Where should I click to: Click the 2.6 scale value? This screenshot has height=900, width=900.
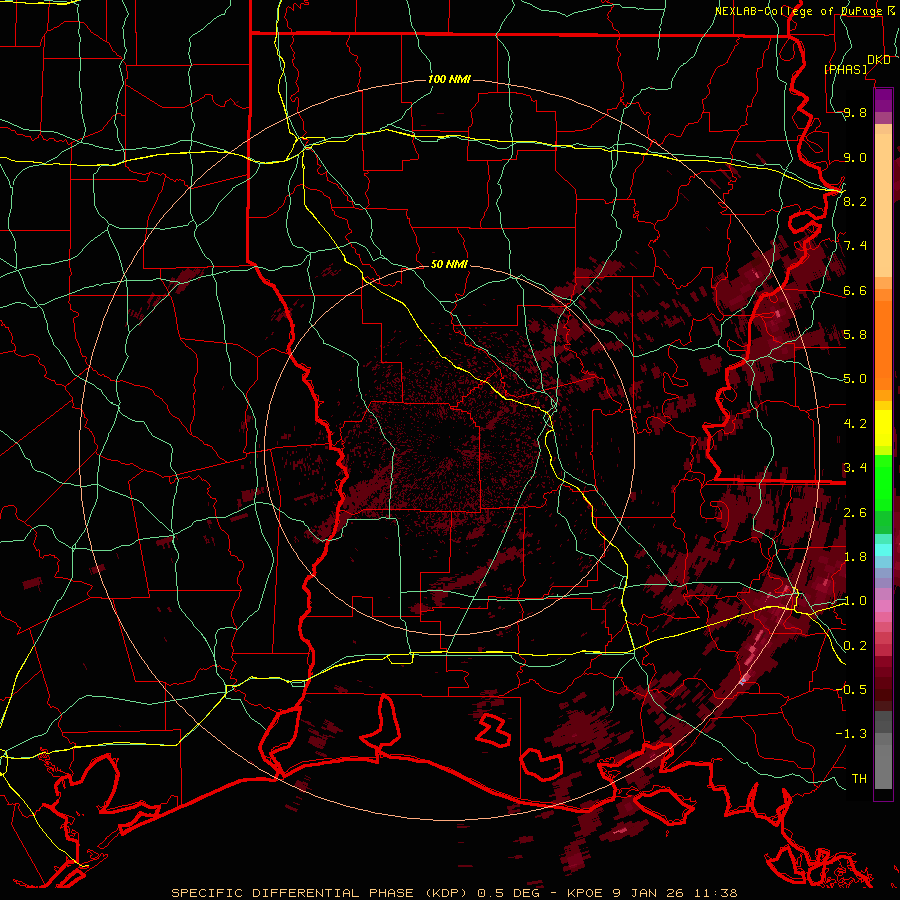coord(855,512)
